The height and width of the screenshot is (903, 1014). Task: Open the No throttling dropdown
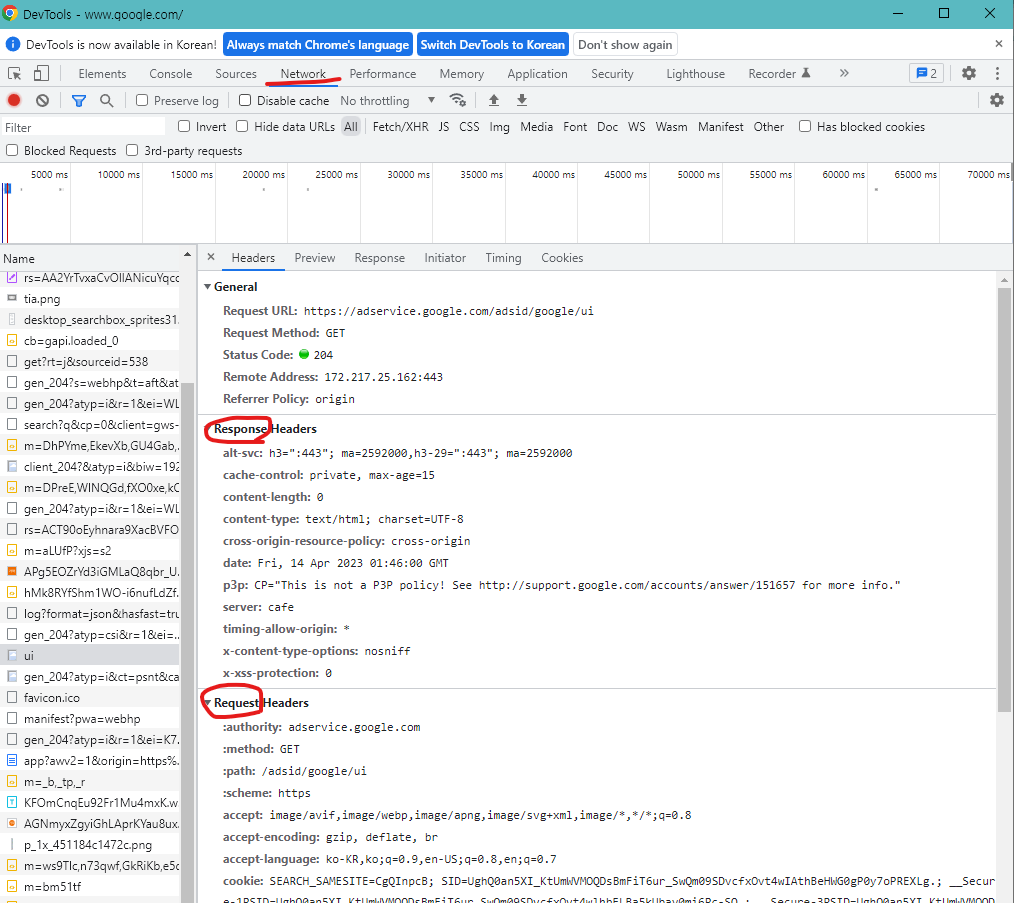pos(387,100)
